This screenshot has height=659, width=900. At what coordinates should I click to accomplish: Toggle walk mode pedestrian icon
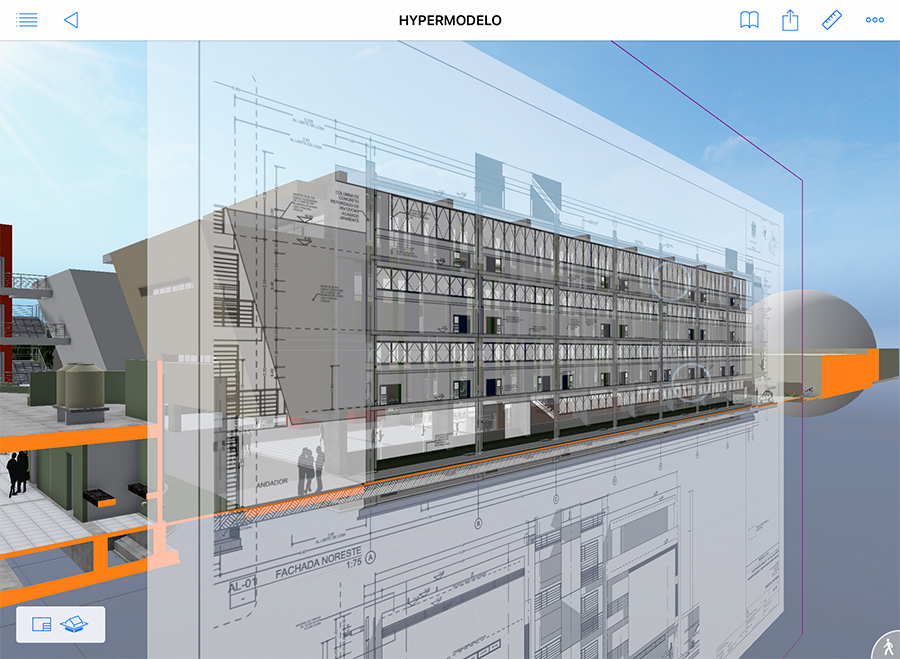[x=885, y=646]
